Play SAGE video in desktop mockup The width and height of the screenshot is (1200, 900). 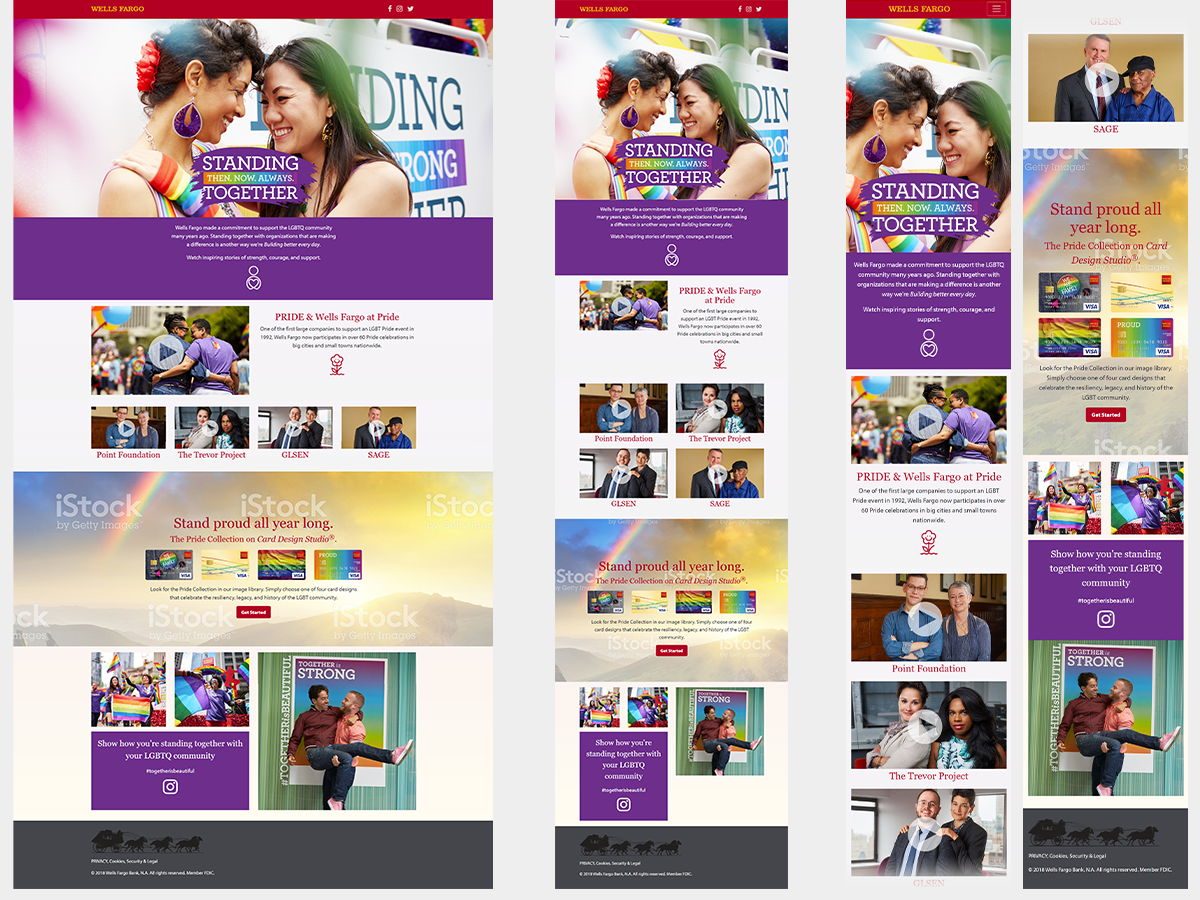(378, 428)
